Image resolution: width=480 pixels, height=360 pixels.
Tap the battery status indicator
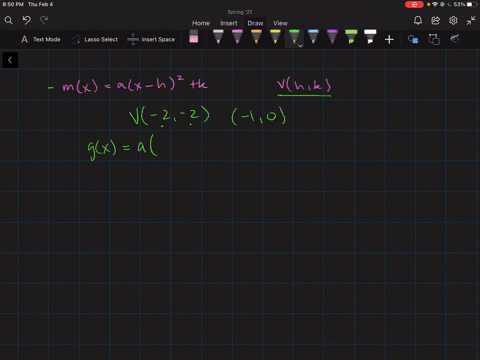[x=466, y=4]
